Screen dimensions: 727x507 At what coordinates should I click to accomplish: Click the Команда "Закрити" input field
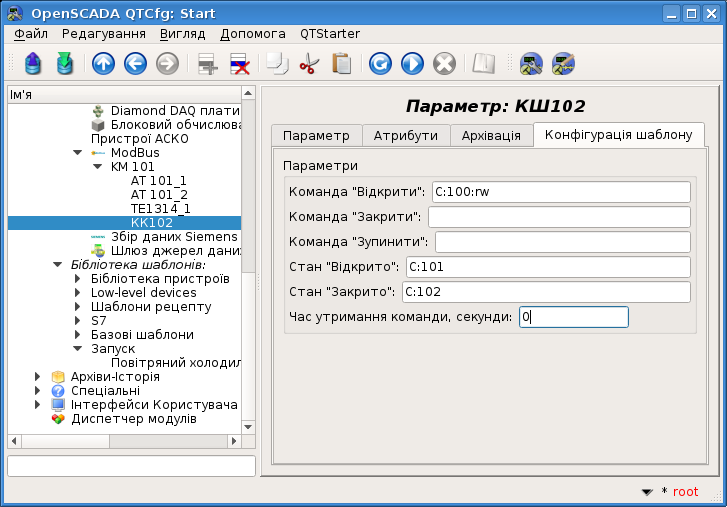click(559, 217)
